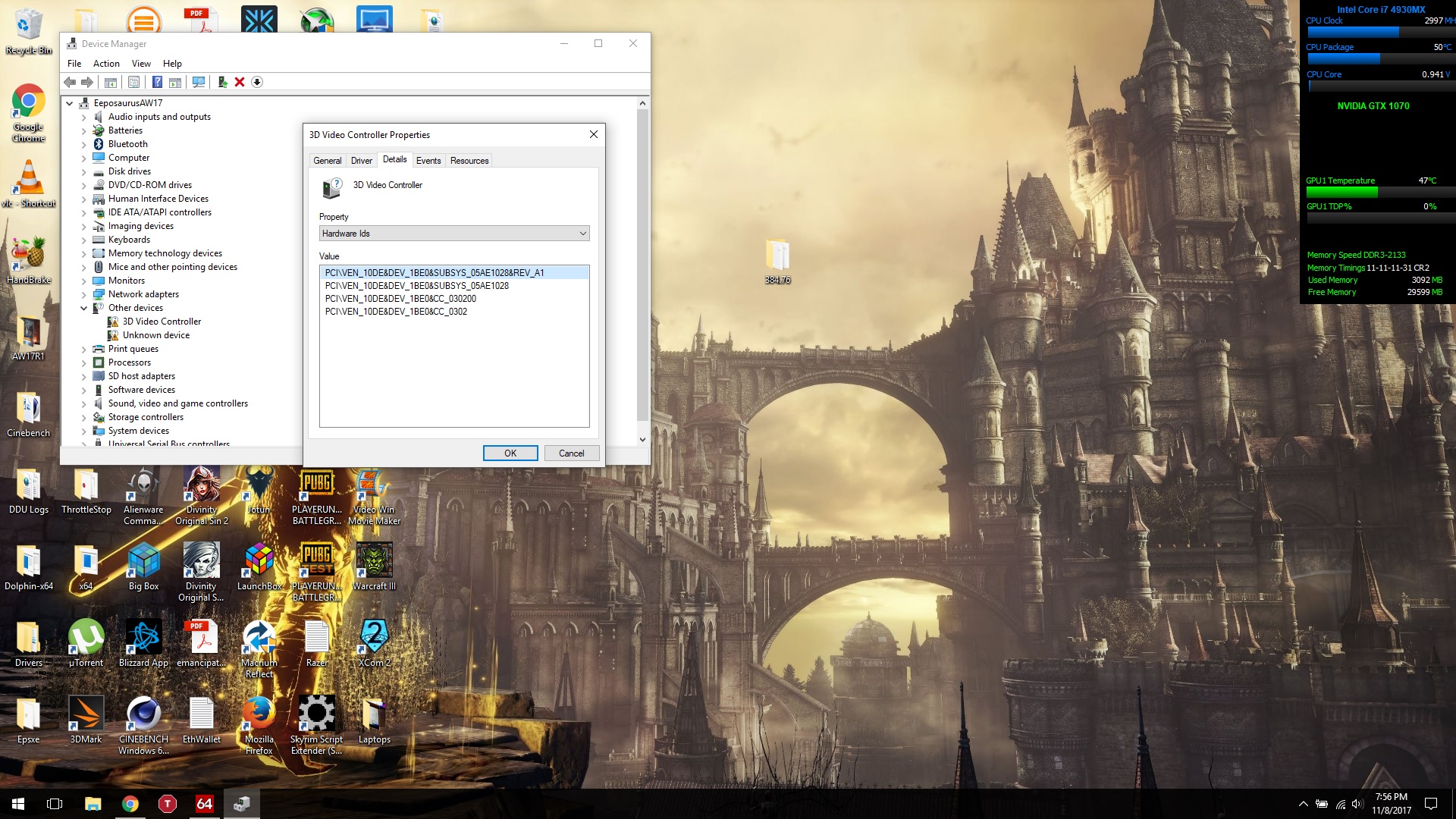Select the Recycle Bin desktop icon
This screenshot has width=1456, height=819.
click(x=28, y=31)
